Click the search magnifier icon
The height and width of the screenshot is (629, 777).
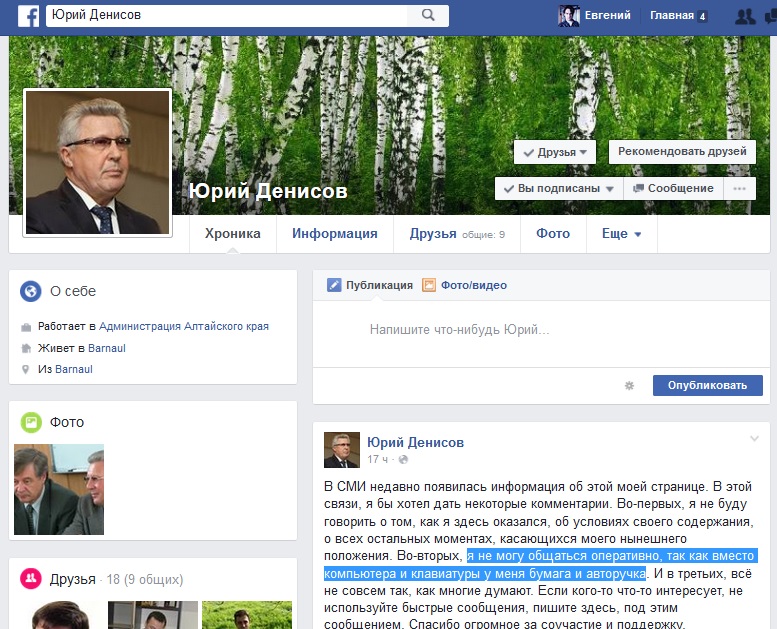[x=428, y=15]
